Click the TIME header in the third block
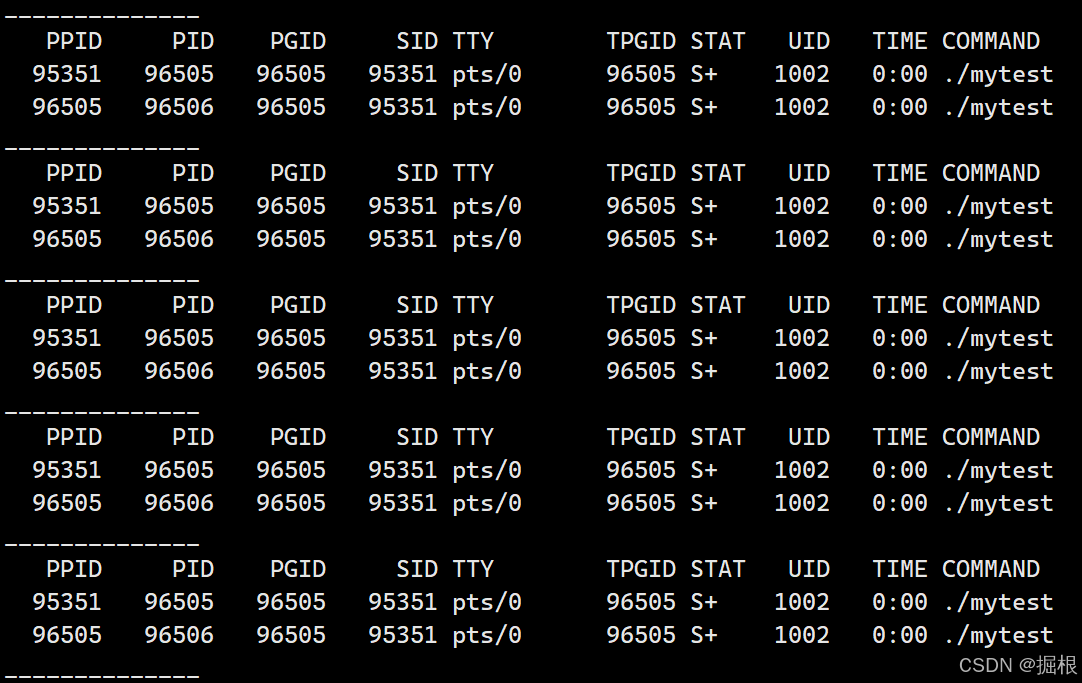1082x683 pixels. (900, 304)
